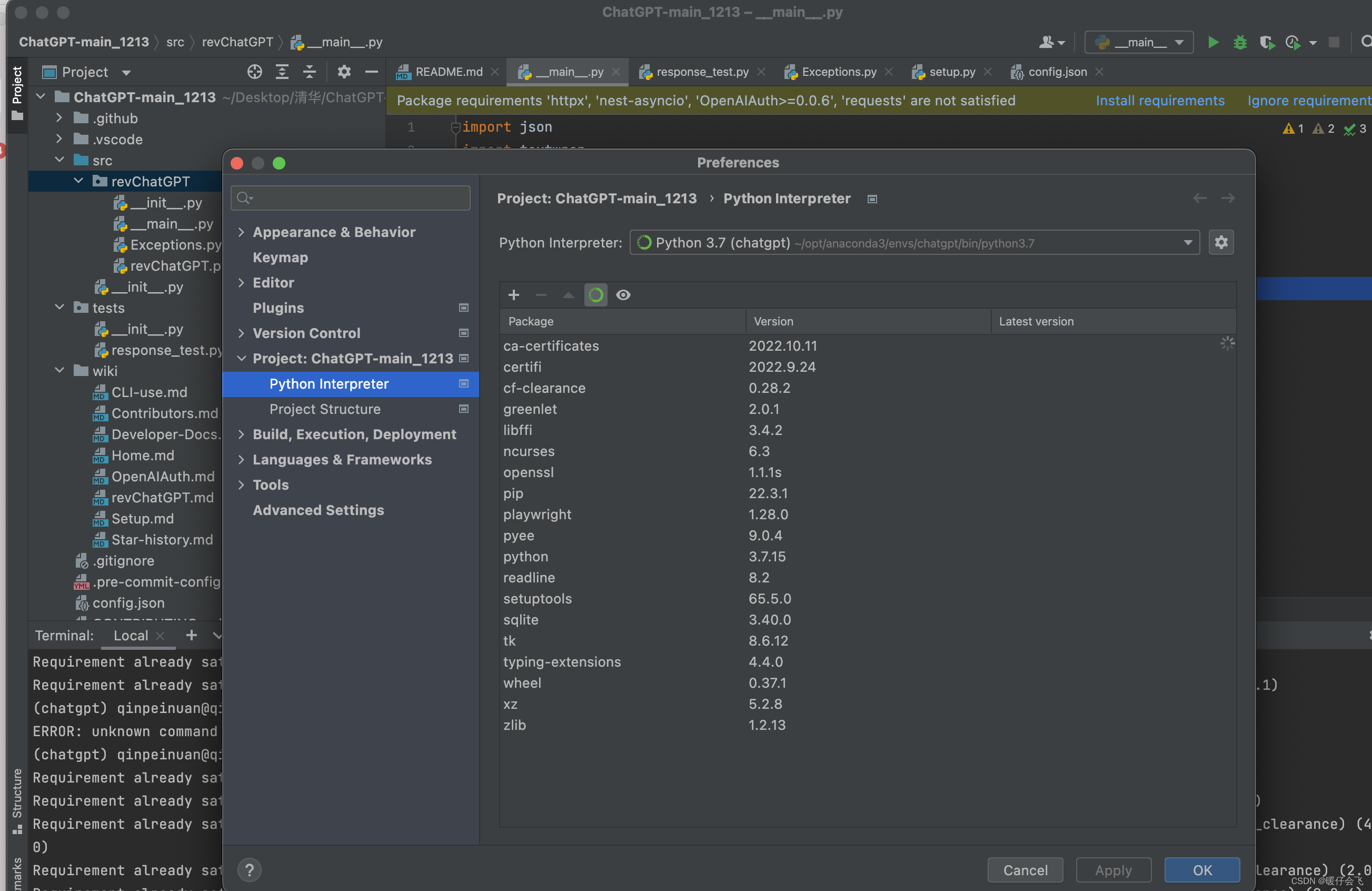Collapse the wiki folder
The image size is (1372, 891).
[59, 371]
